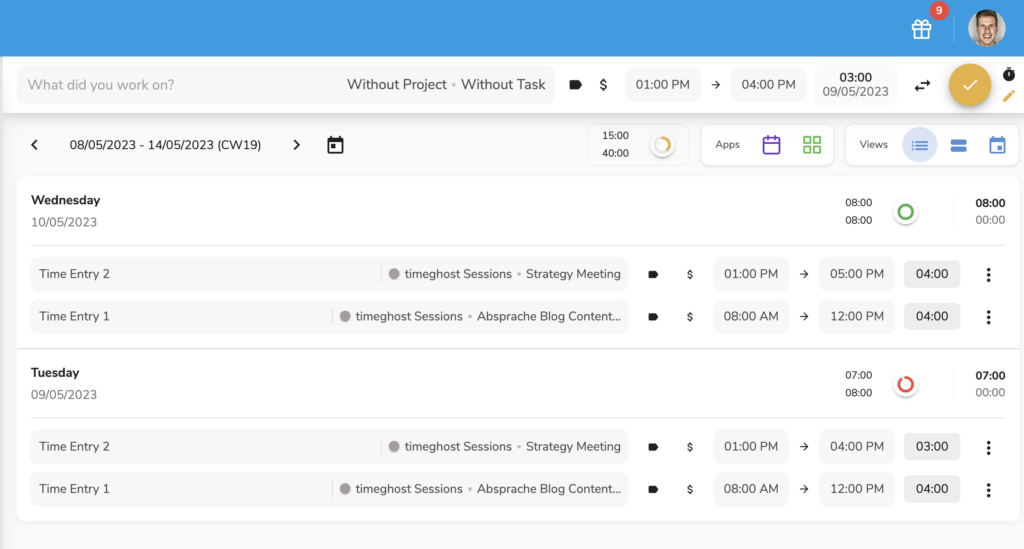Click the swap arrows icon in entry bar
1024x549 pixels.
pyautogui.click(x=922, y=85)
